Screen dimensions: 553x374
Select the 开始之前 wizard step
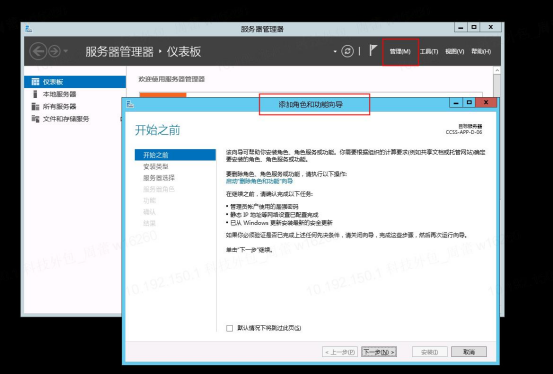[175, 155]
